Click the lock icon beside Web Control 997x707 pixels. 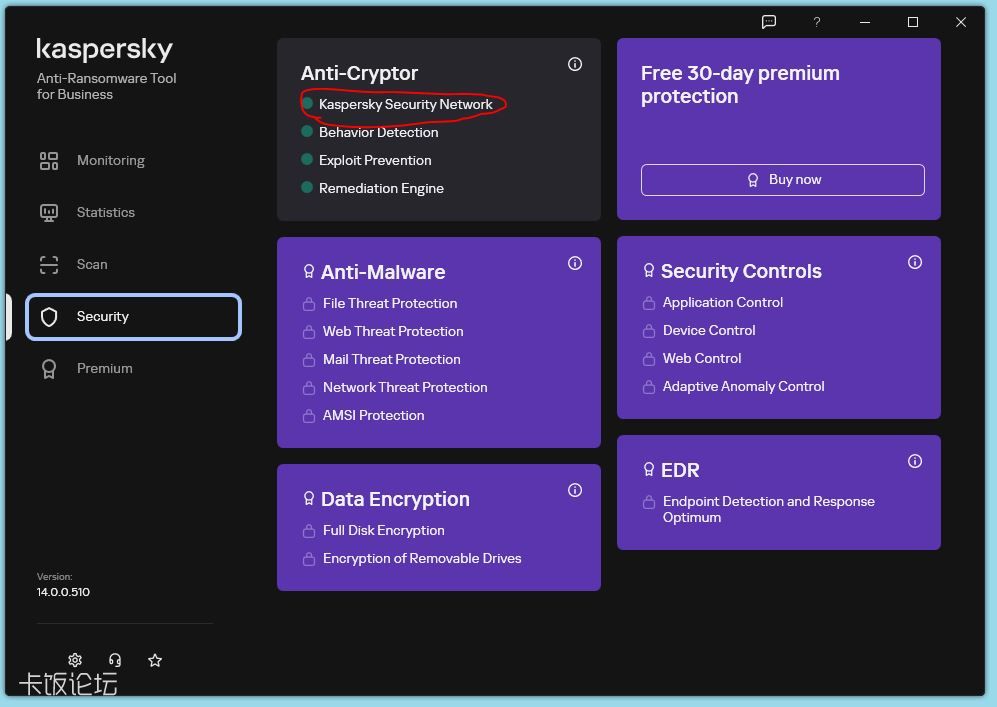point(649,359)
